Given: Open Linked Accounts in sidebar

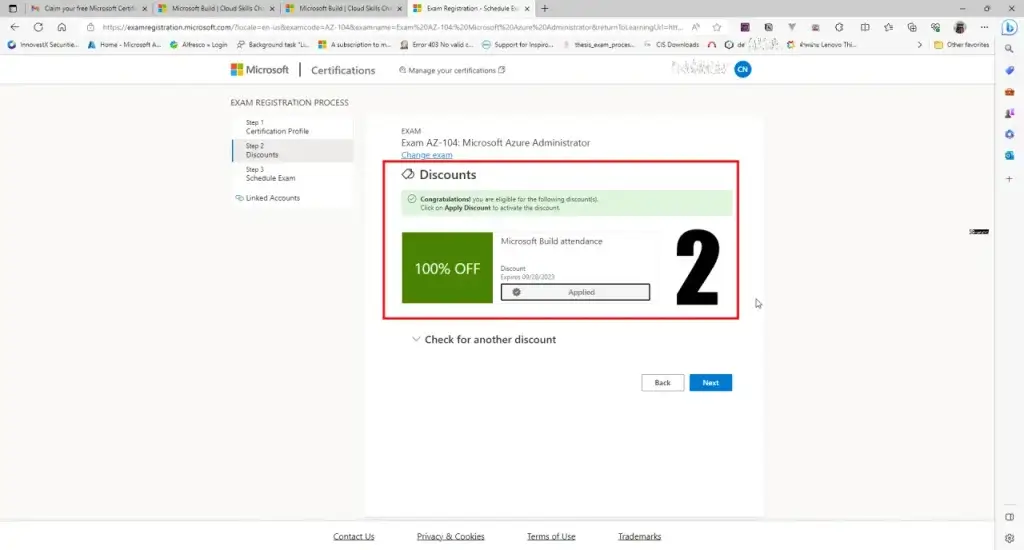Looking at the screenshot, I should click(267, 198).
